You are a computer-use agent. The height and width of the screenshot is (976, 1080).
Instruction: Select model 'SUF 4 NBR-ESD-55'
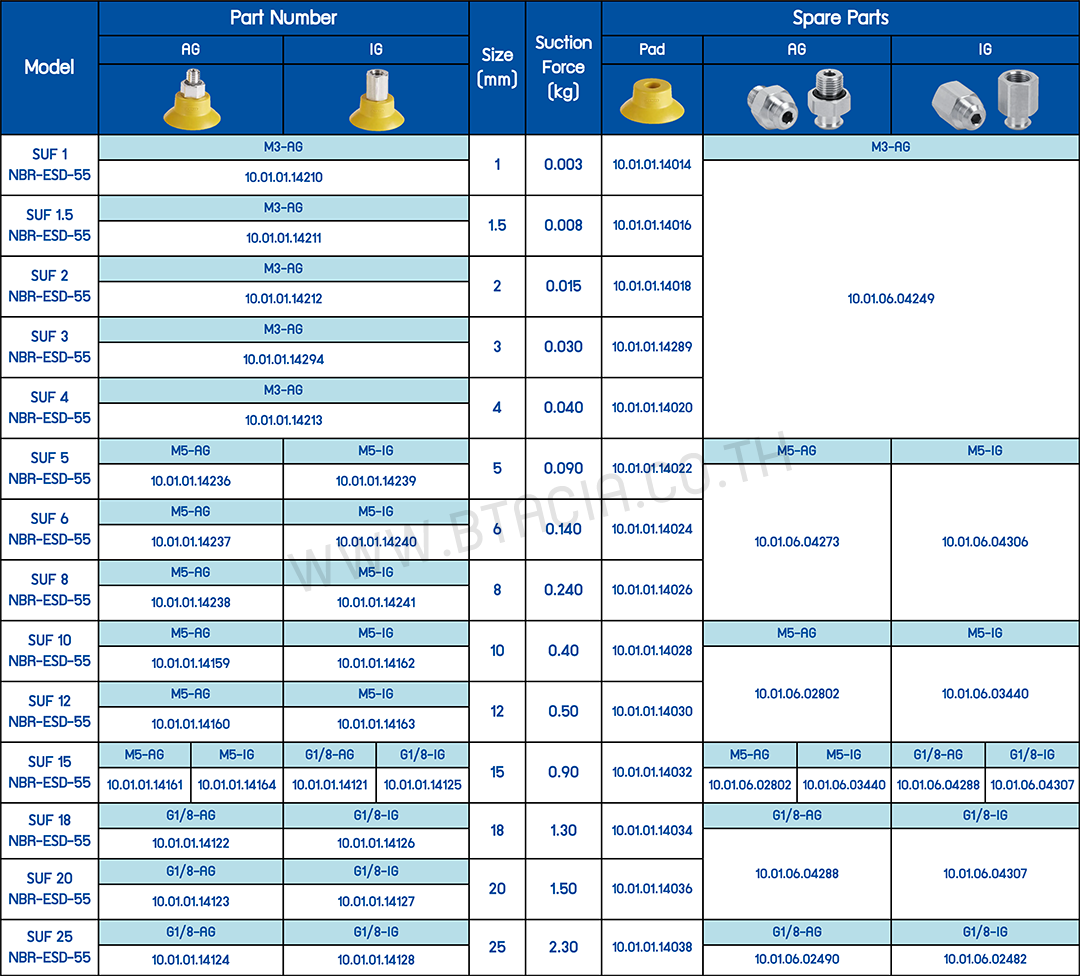click(x=50, y=407)
